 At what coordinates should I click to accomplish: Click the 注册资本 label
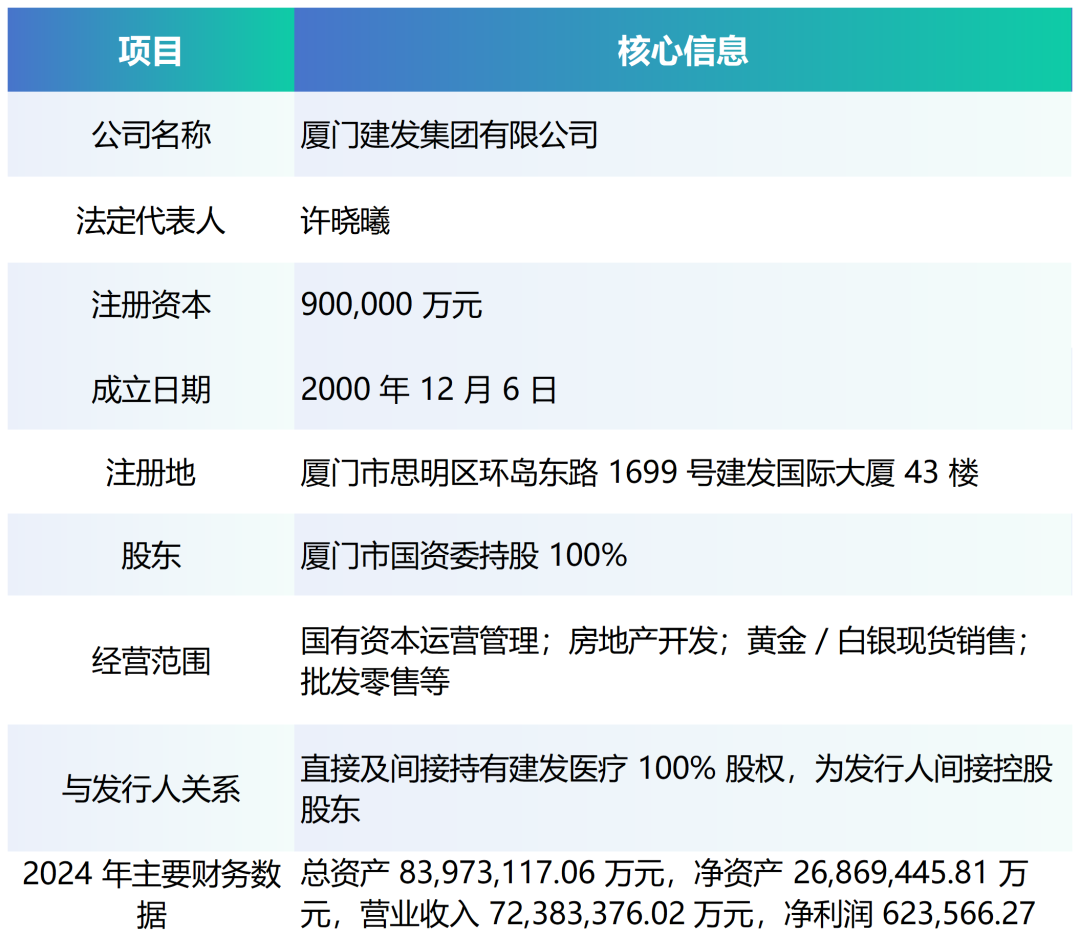(151, 305)
